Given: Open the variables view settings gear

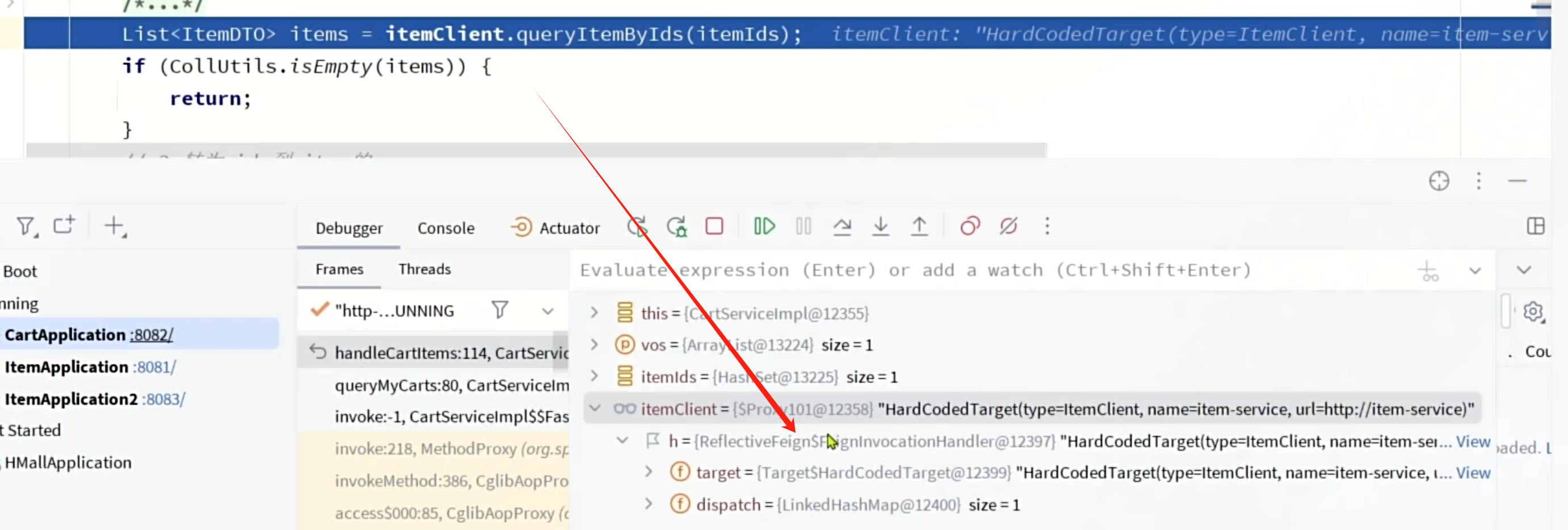Looking at the screenshot, I should 1533,312.
